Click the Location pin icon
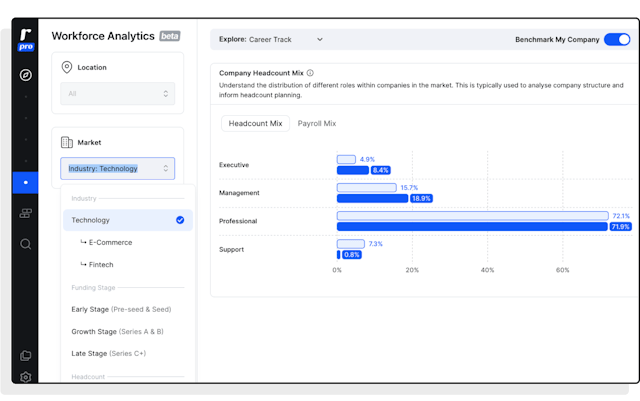Viewport: 640px width, 401px height. 67,67
